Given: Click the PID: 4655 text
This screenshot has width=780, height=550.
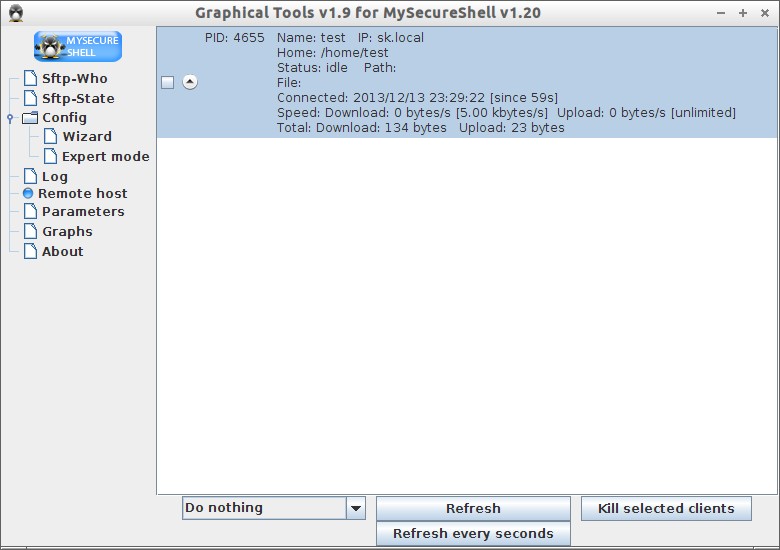Looking at the screenshot, I should pyautogui.click(x=234, y=38).
